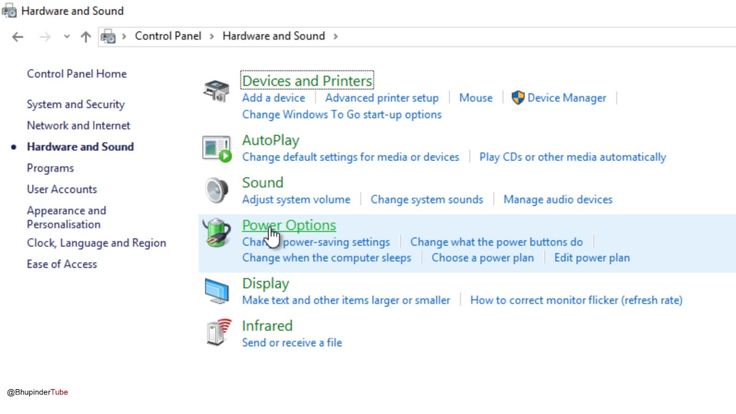Click Choose a power plan

point(483,258)
